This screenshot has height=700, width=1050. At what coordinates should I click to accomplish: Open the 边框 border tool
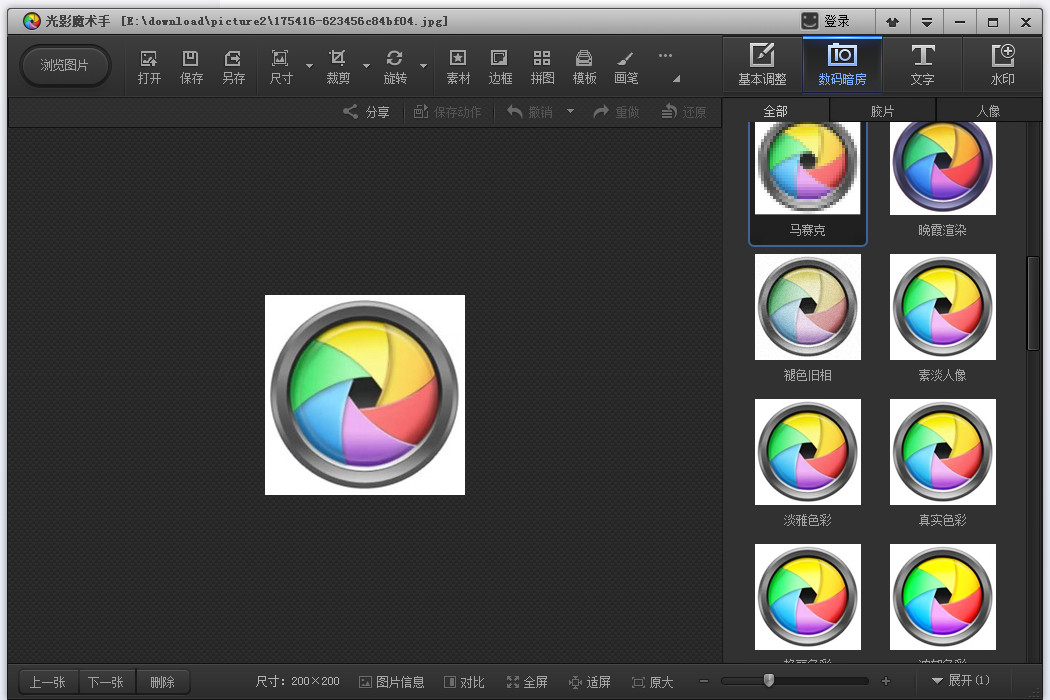click(x=500, y=67)
